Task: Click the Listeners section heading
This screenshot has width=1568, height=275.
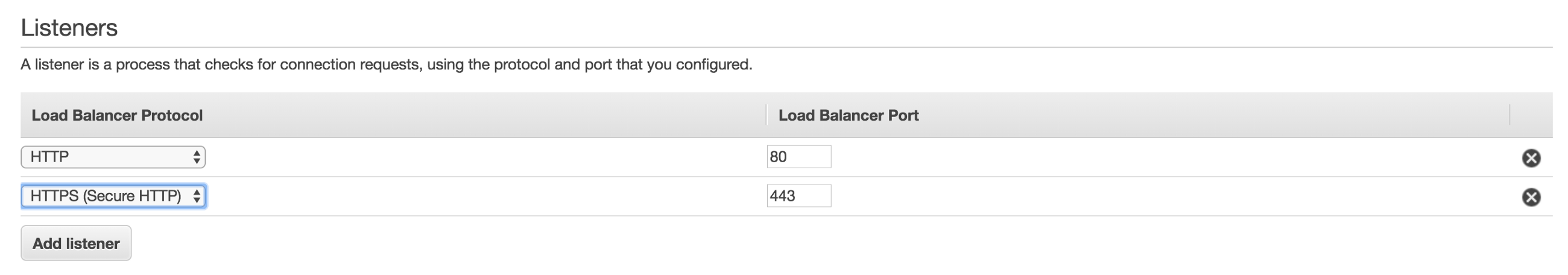Action: (69, 28)
